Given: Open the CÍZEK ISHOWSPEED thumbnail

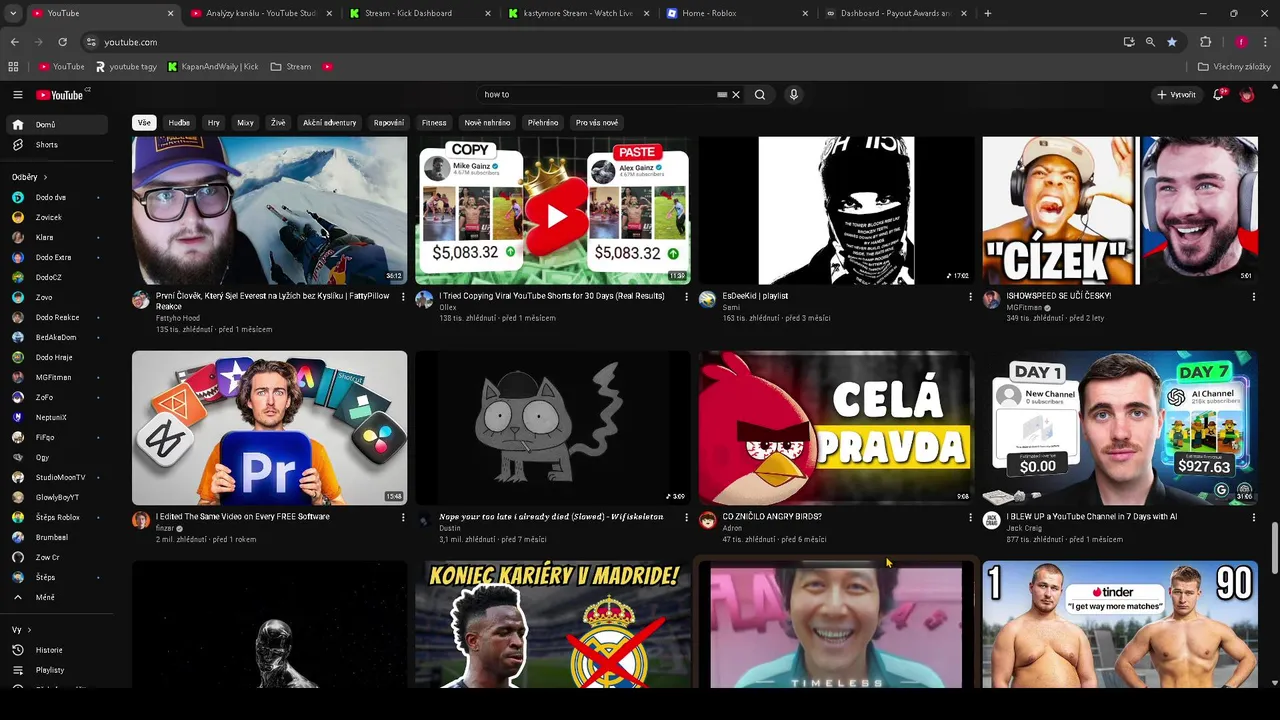Looking at the screenshot, I should (1120, 210).
